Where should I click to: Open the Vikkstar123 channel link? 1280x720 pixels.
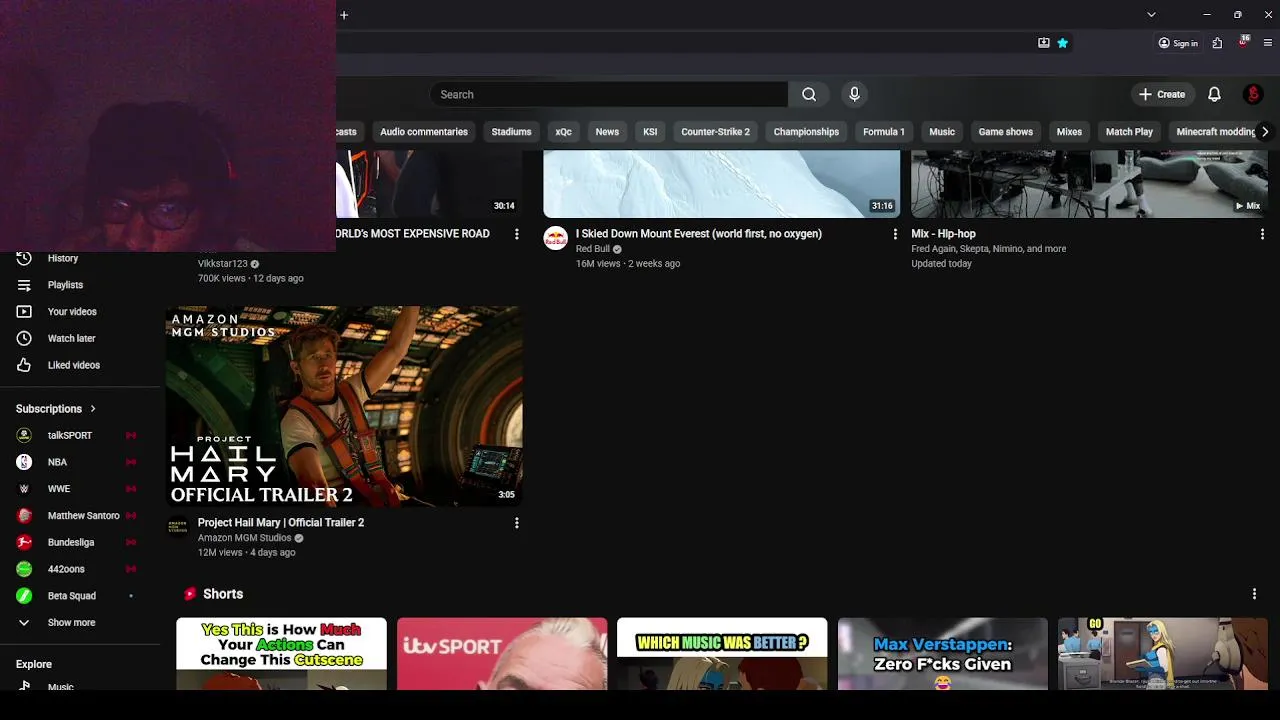(x=222, y=264)
